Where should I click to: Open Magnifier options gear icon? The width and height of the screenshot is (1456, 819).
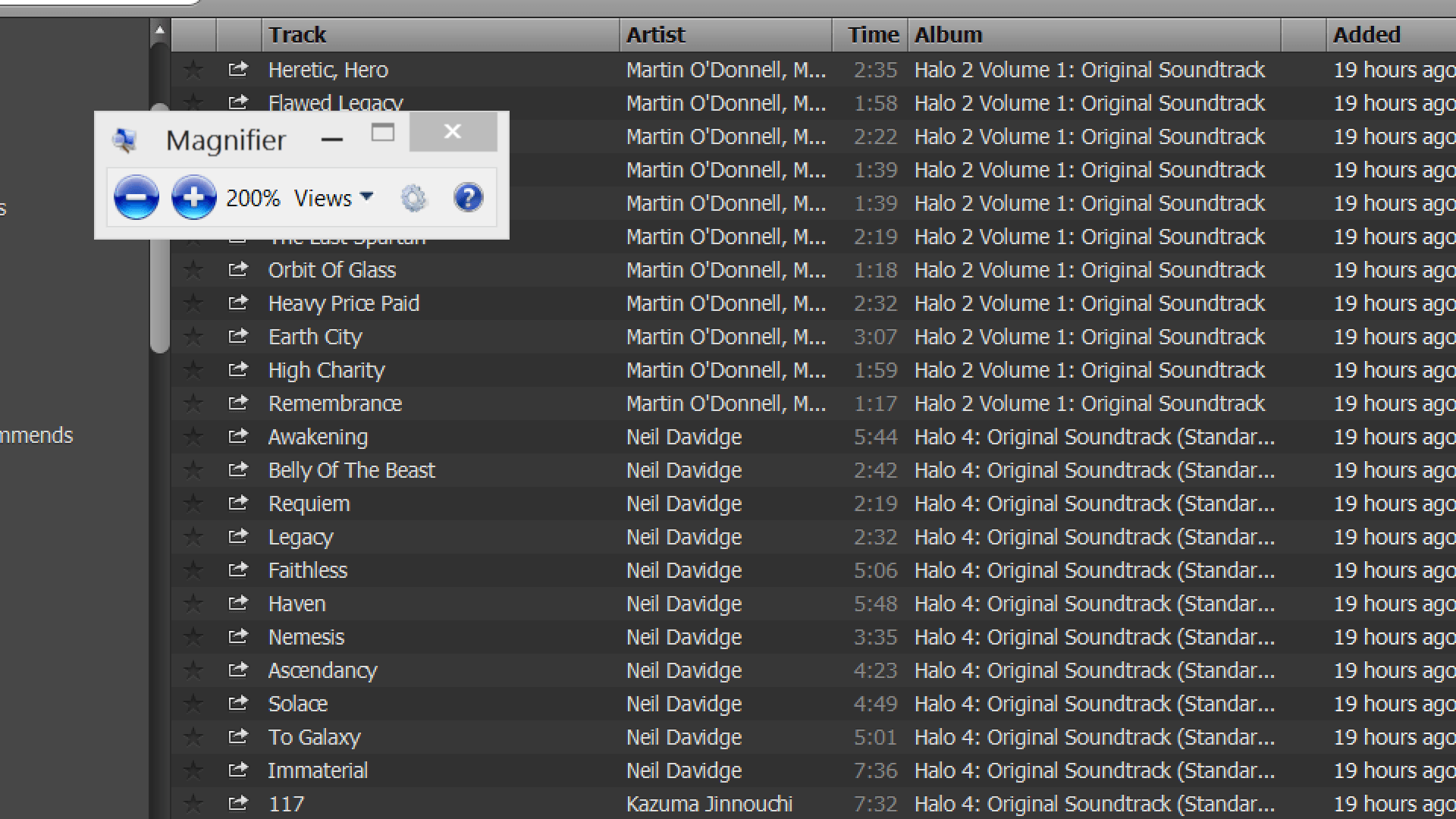[x=413, y=199]
